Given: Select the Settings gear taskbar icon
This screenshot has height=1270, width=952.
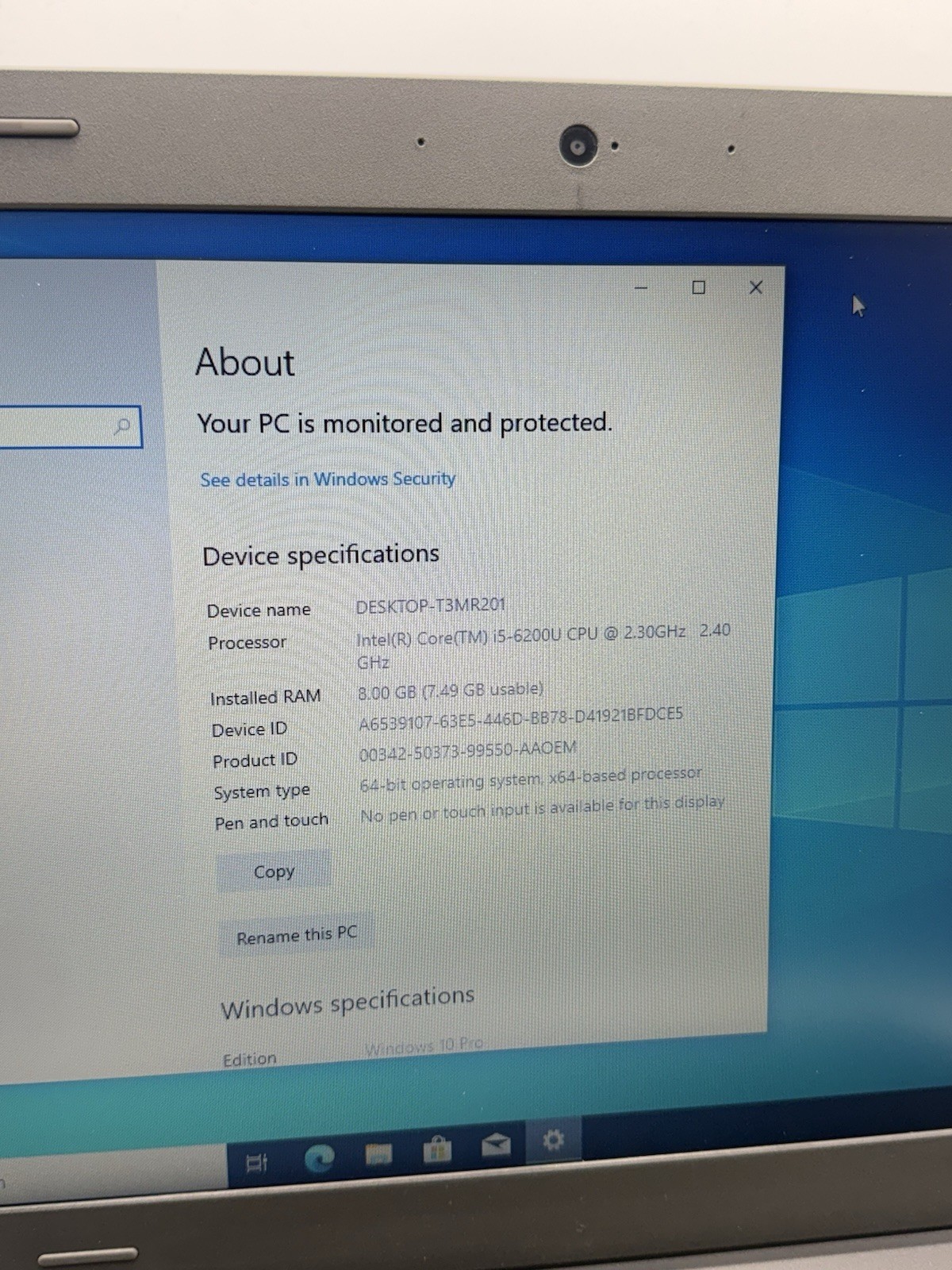Looking at the screenshot, I should (553, 1141).
